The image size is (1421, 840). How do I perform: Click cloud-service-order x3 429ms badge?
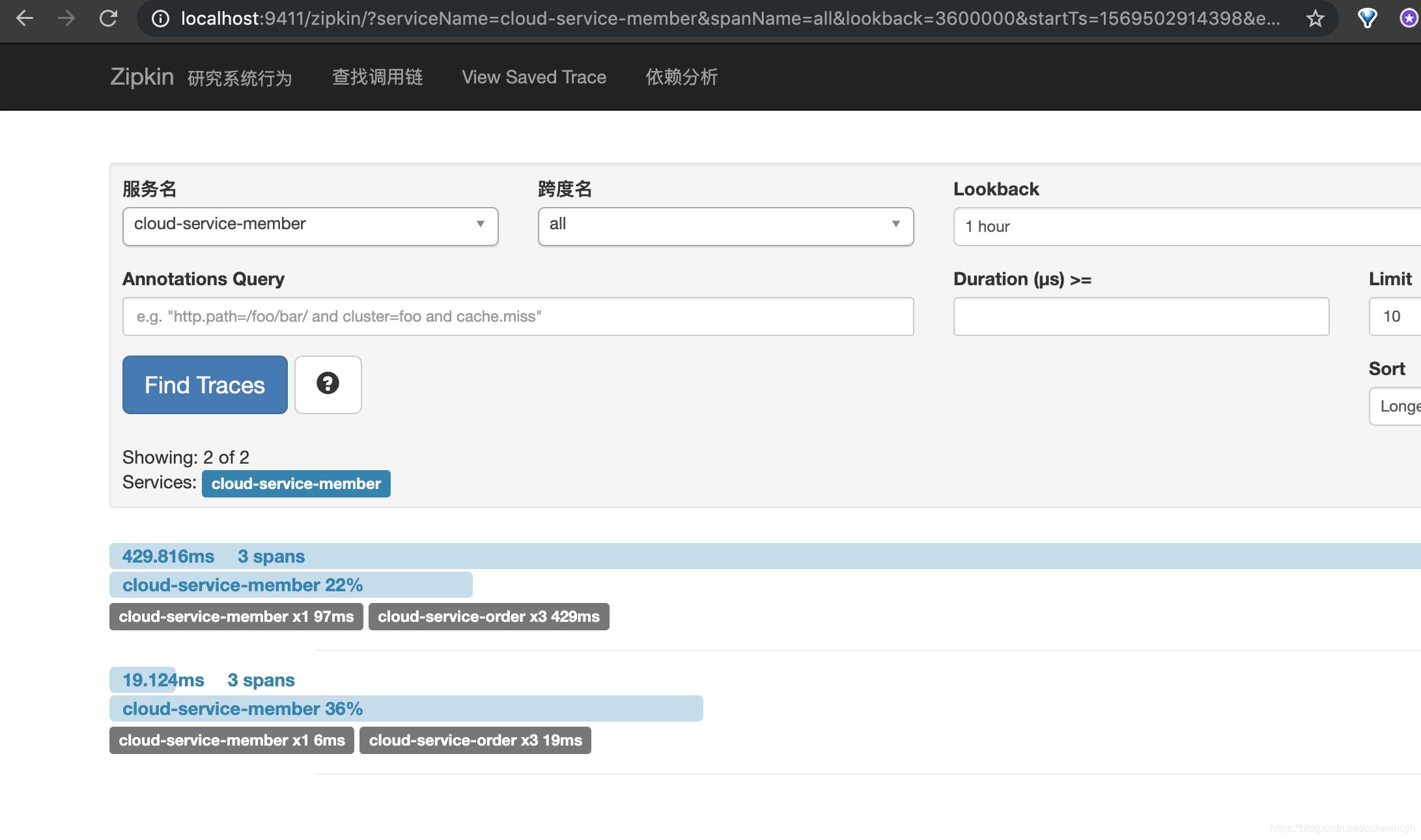click(x=488, y=617)
